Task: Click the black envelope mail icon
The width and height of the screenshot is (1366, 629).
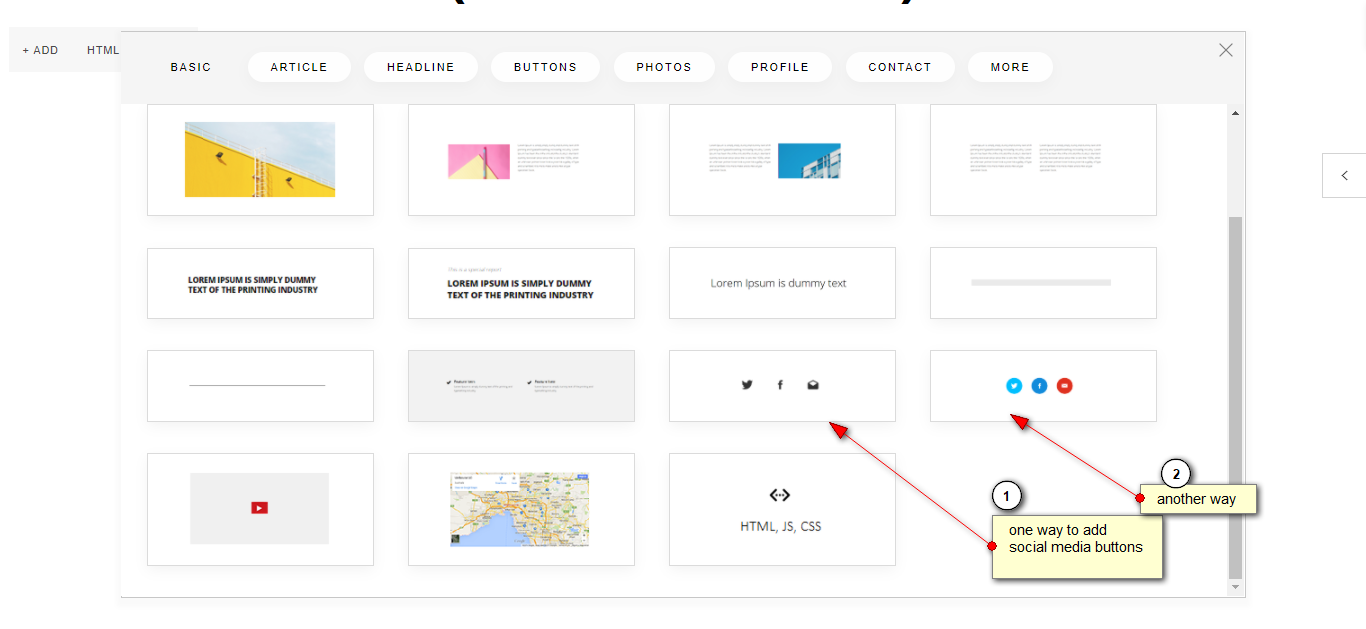Action: coord(813,385)
